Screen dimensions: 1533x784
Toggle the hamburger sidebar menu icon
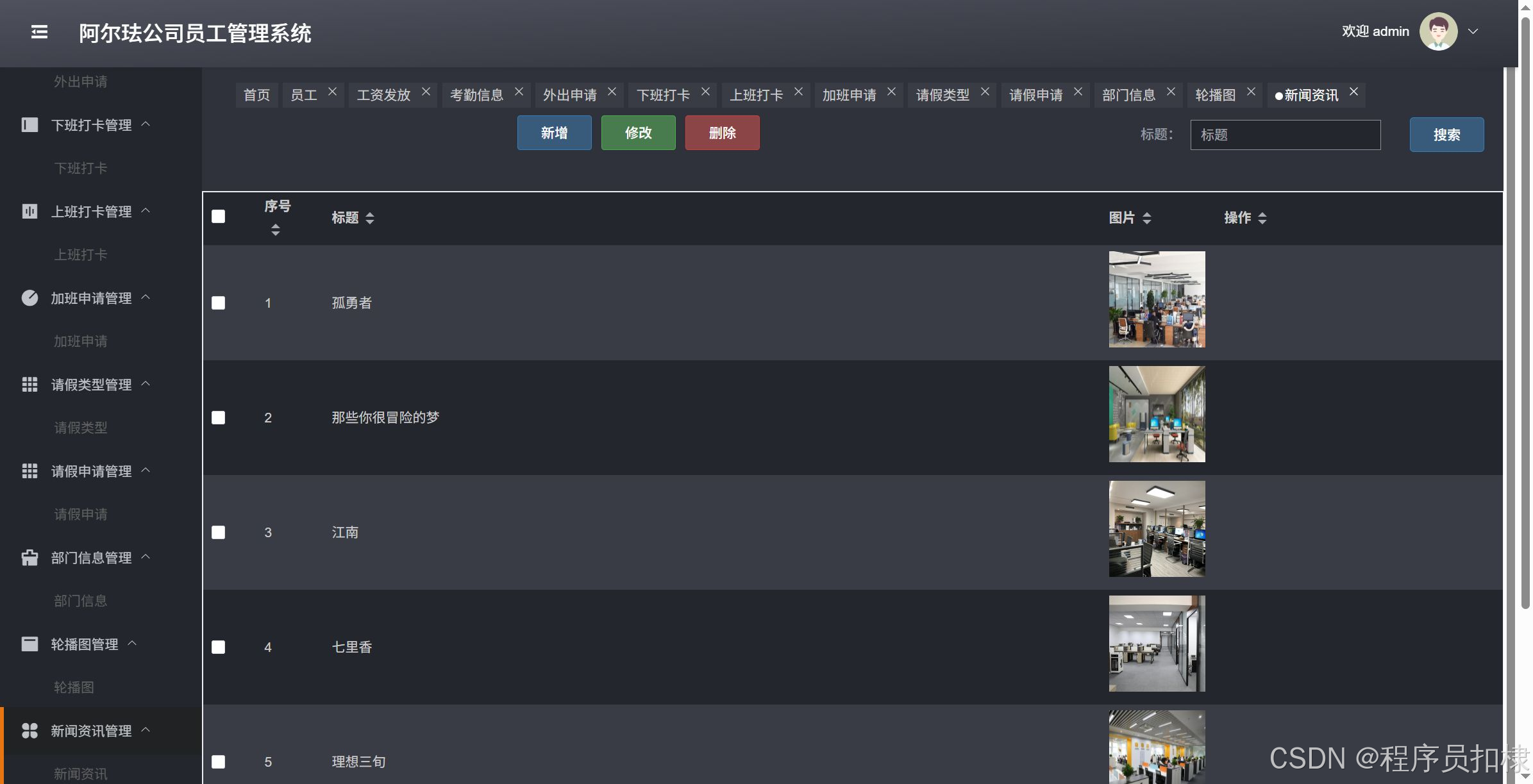click(39, 32)
